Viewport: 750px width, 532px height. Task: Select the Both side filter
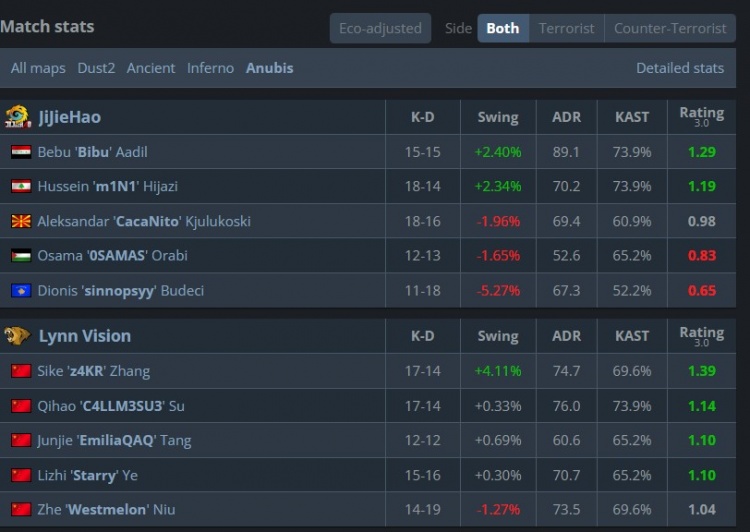(503, 28)
